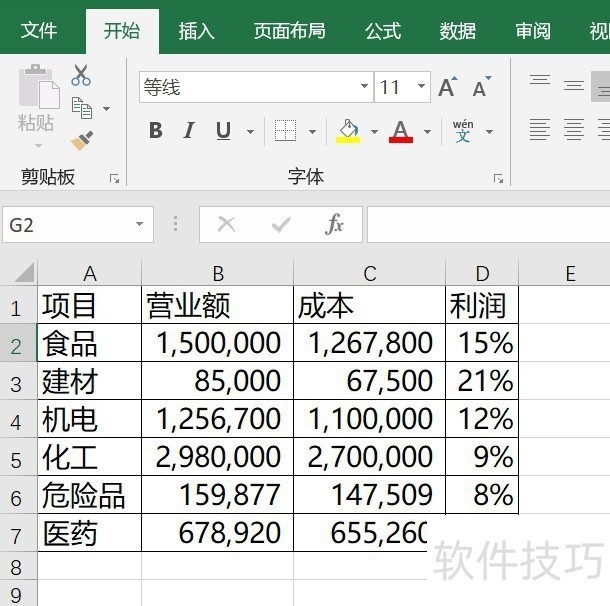The image size is (610, 606).
Task: Click cell containing 159,877
Action: [217, 495]
